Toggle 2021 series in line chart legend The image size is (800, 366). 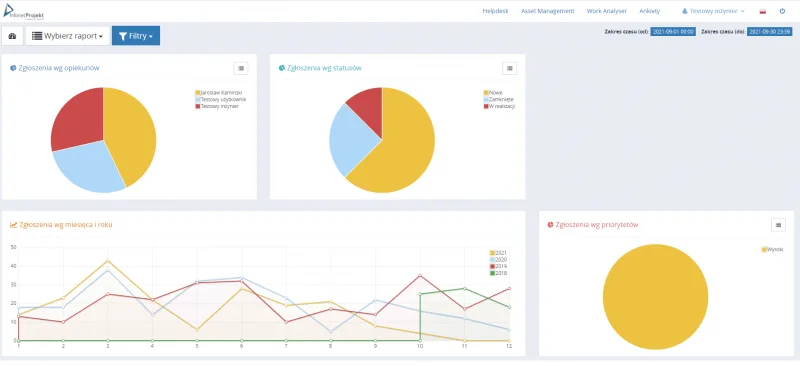click(x=498, y=253)
